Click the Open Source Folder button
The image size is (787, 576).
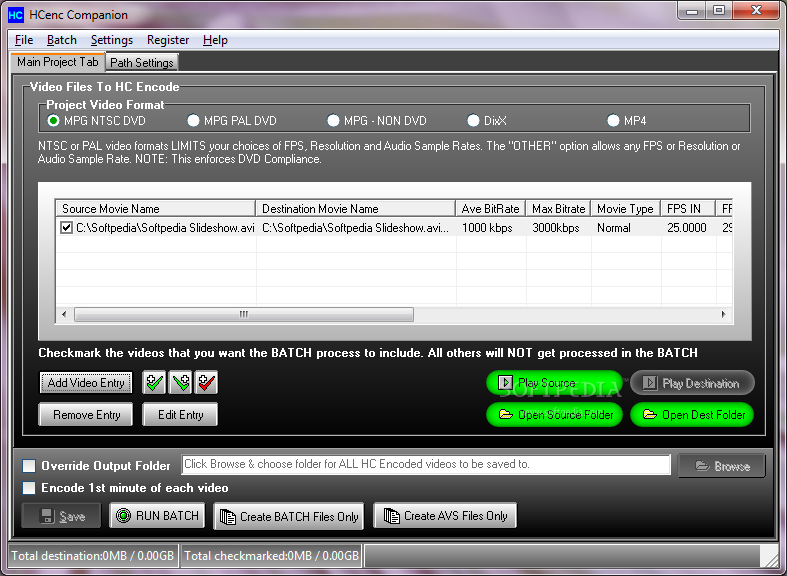click(x=554, y=415)
